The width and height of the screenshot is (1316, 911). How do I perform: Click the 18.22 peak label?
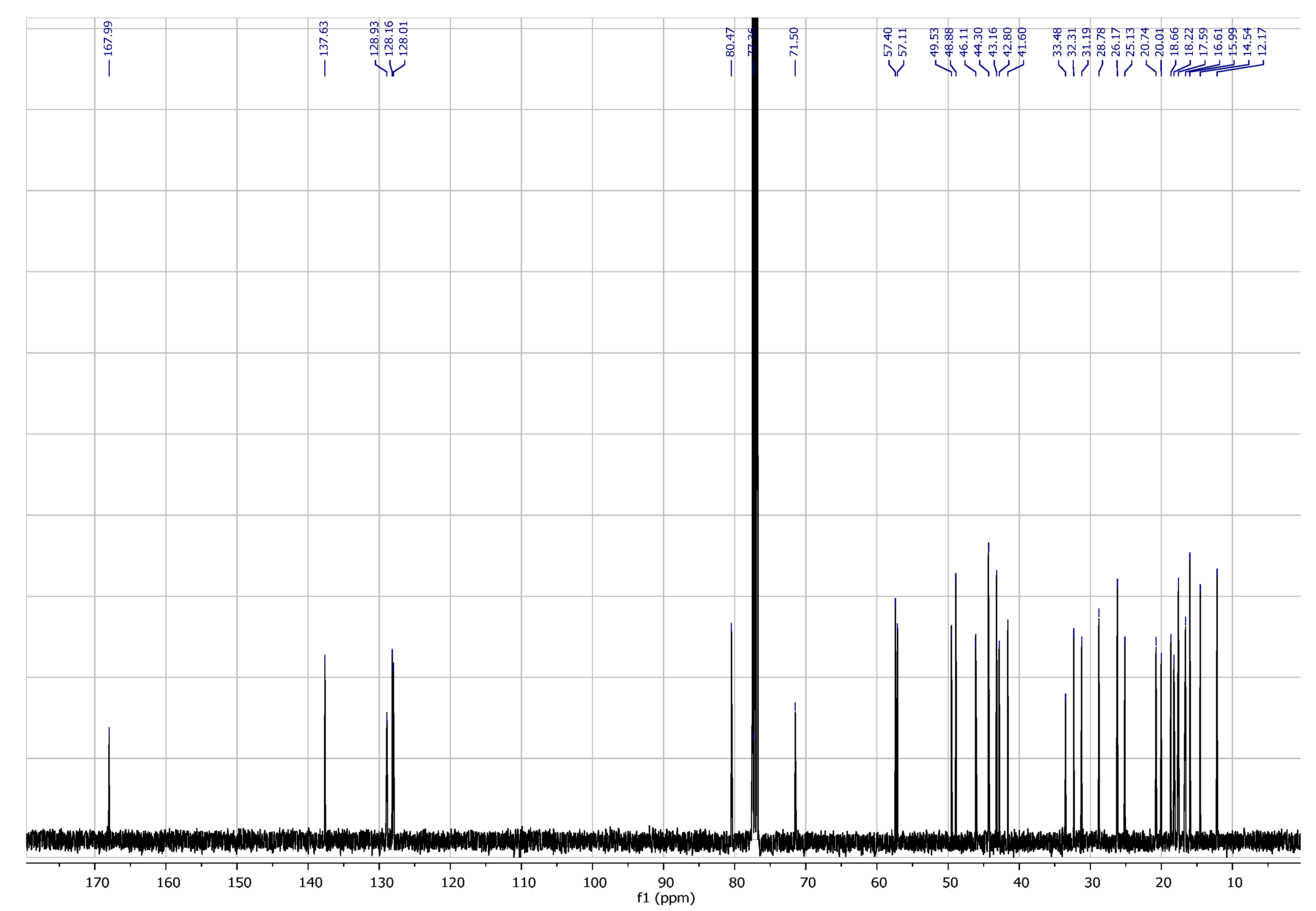point(1189,42)
